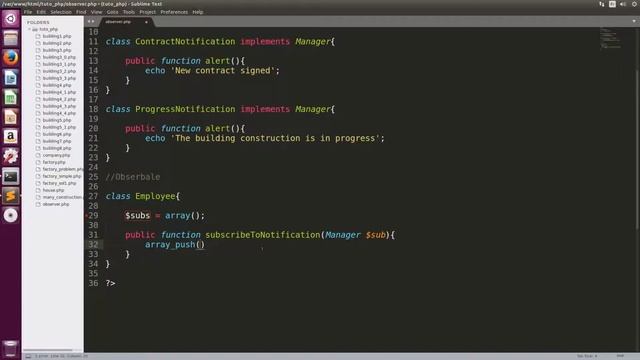Viewport: 640px width, 360px height.
Task: Open the Project menu
Action: [147, 12]
